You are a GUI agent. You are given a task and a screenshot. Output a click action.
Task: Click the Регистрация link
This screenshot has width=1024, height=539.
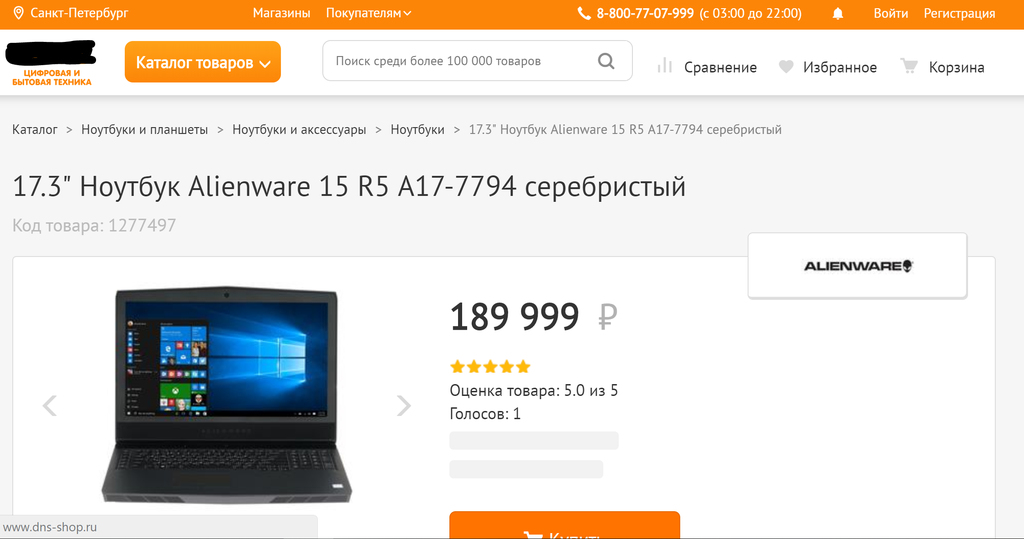pyautogui.click(x=959, y=13)
